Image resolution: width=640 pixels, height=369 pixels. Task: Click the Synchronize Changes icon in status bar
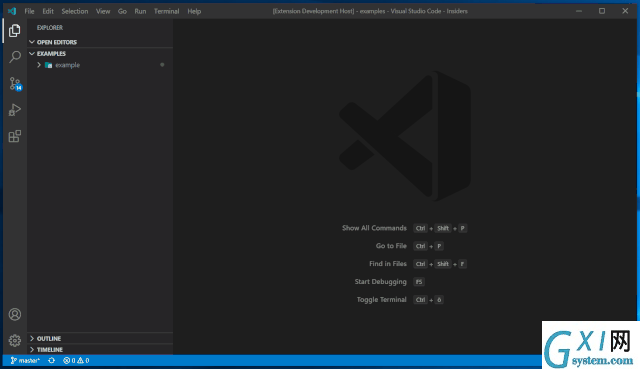pyautogui.click(x=51, y=360)
